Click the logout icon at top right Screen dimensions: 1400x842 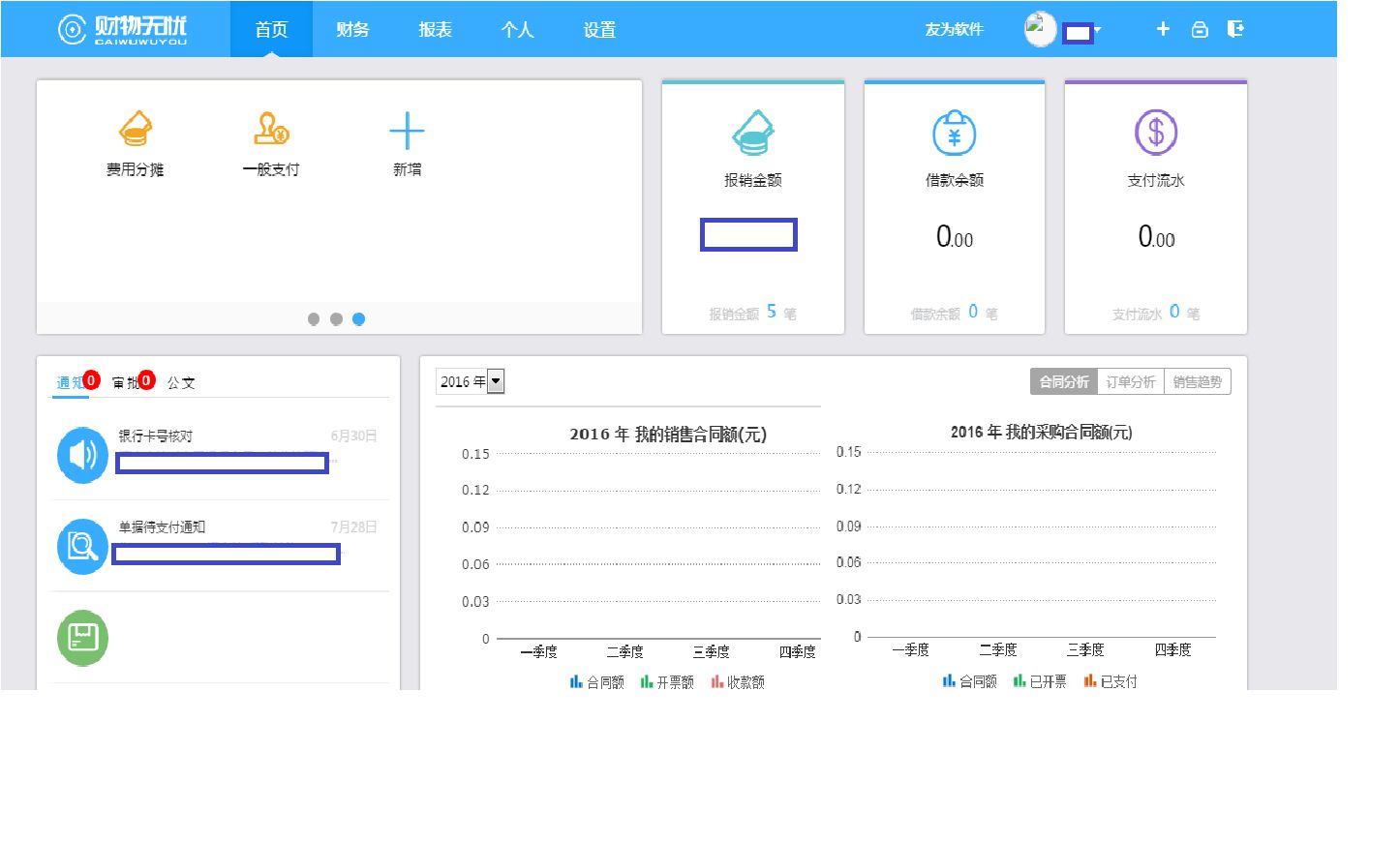pos(1235,29)
